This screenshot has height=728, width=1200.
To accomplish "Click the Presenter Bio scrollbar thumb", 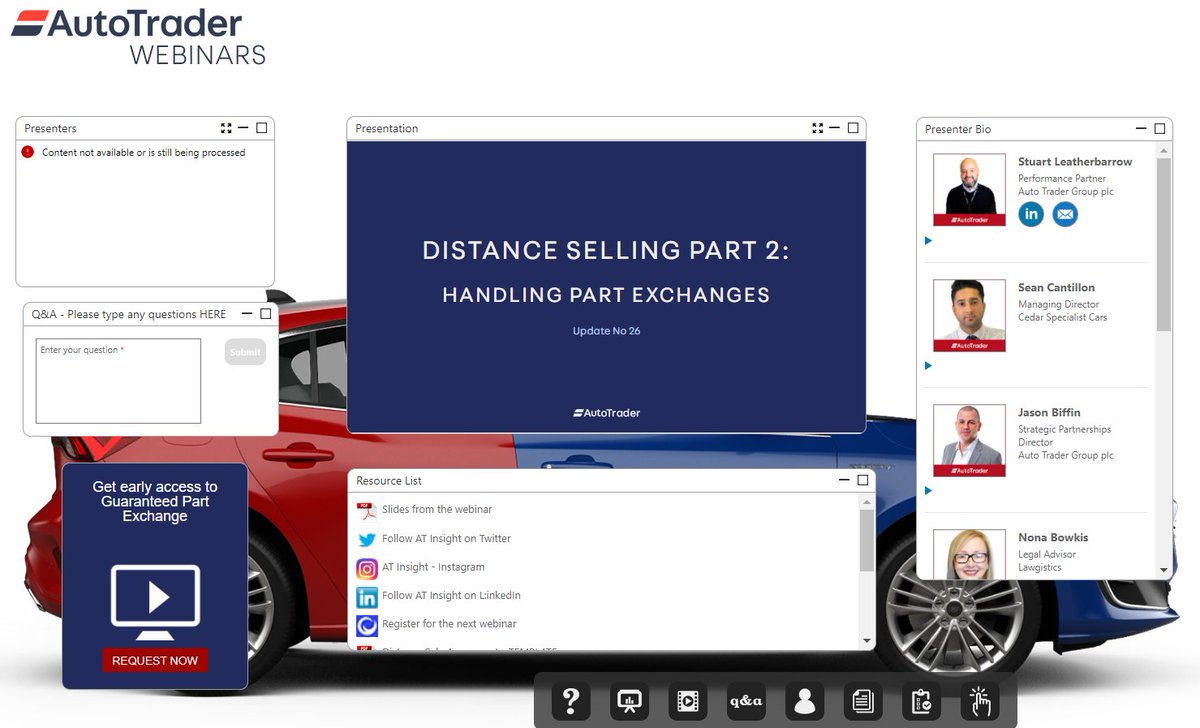I will coord(1164,244).
